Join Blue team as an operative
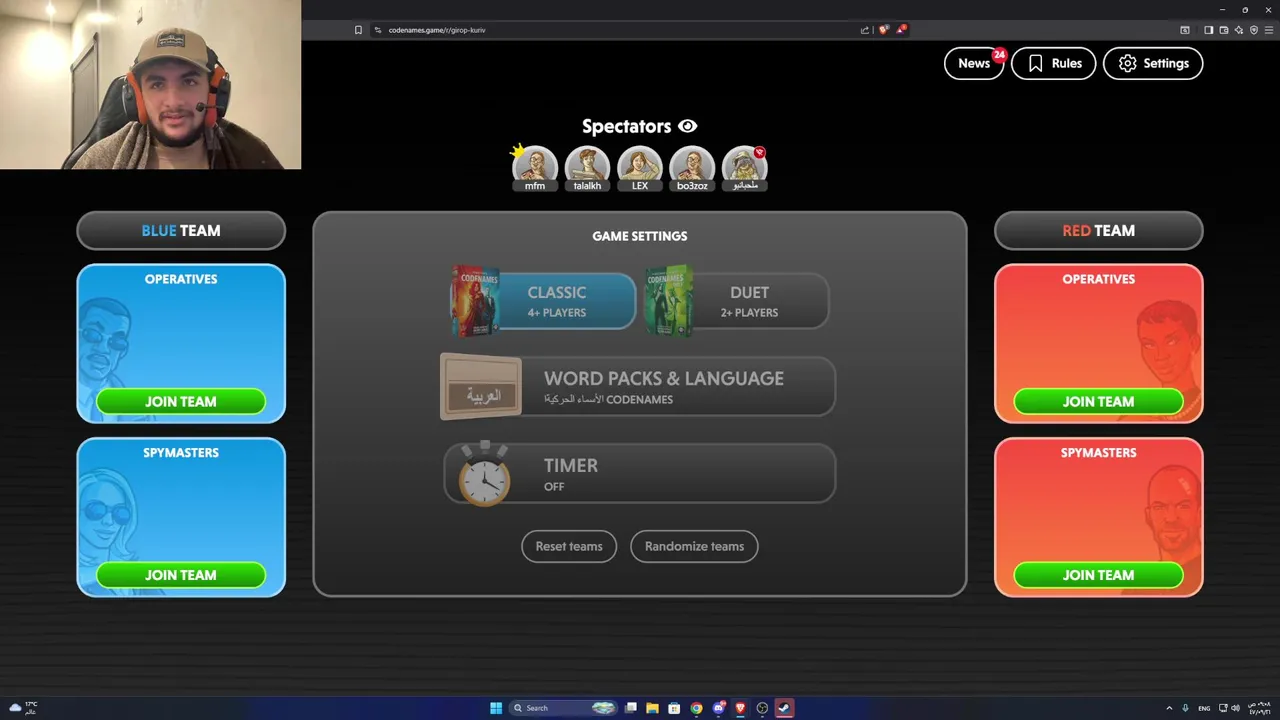The image size is (1280, 720). tap(181, 401)
